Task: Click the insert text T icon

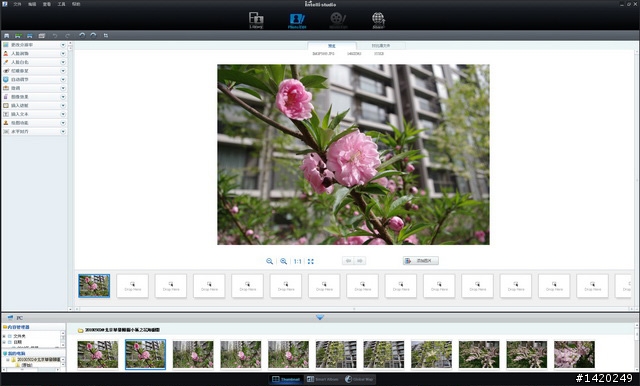Action: [x=6, y=114]
